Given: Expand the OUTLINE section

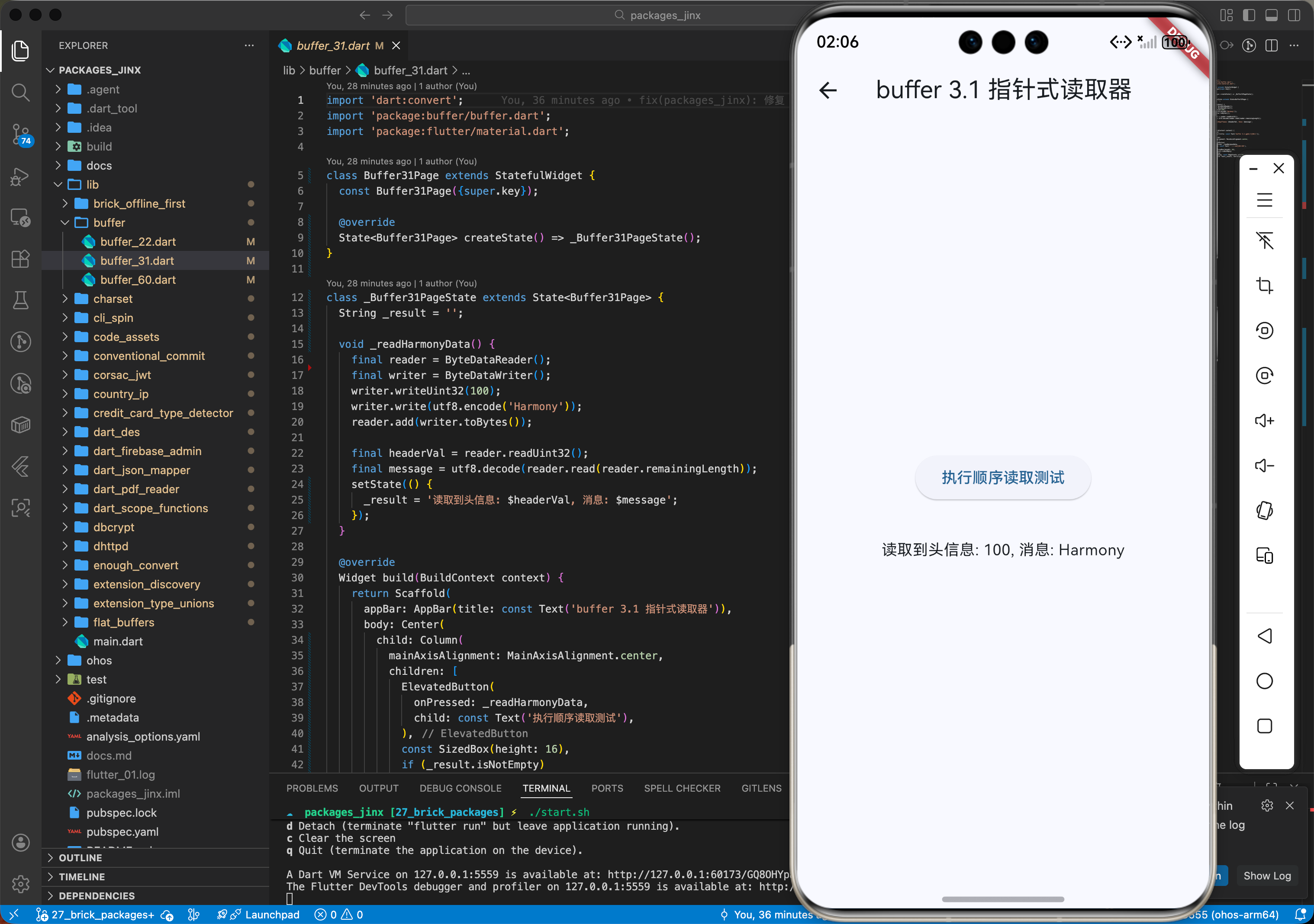Looking at the screenshot, I should [81, 858].
